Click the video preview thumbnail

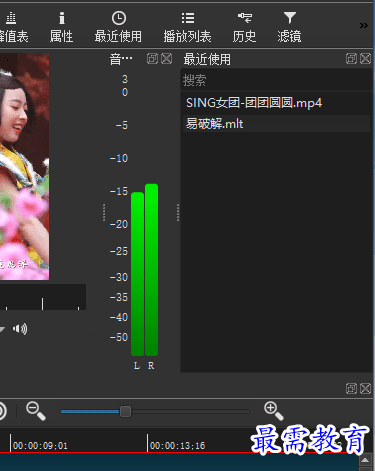[x=24, y=167]
